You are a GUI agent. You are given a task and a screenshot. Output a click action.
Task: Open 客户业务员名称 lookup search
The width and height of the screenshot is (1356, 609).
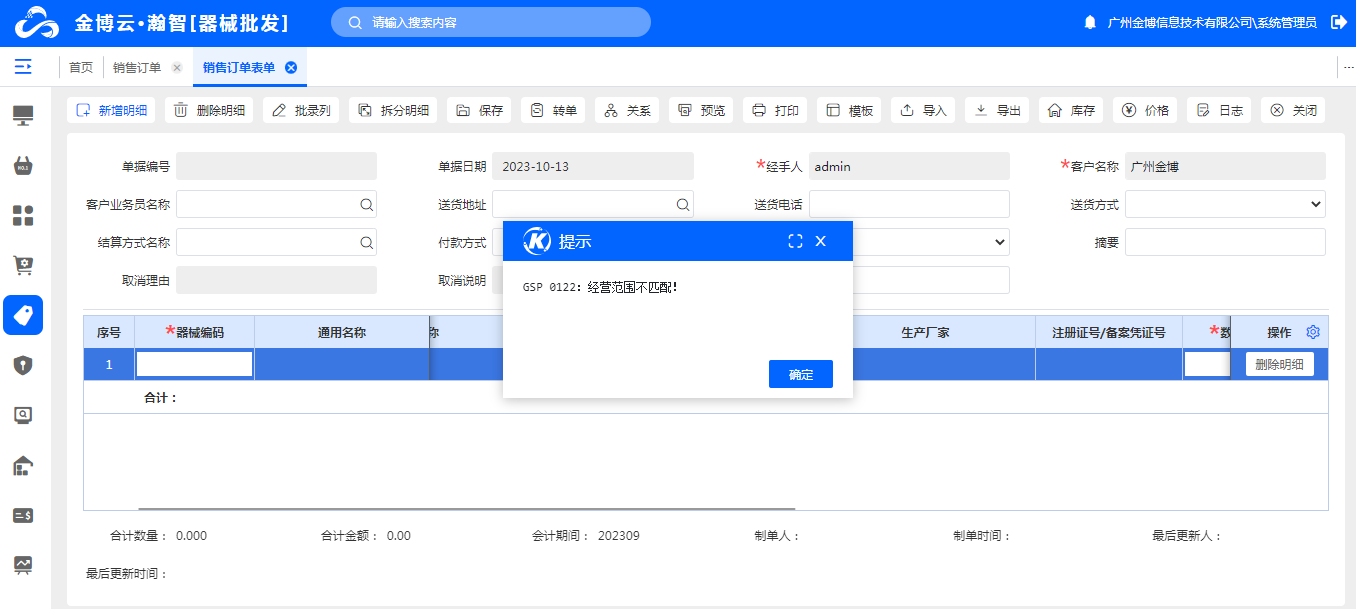pyautogui.click(x=367, y=204)
